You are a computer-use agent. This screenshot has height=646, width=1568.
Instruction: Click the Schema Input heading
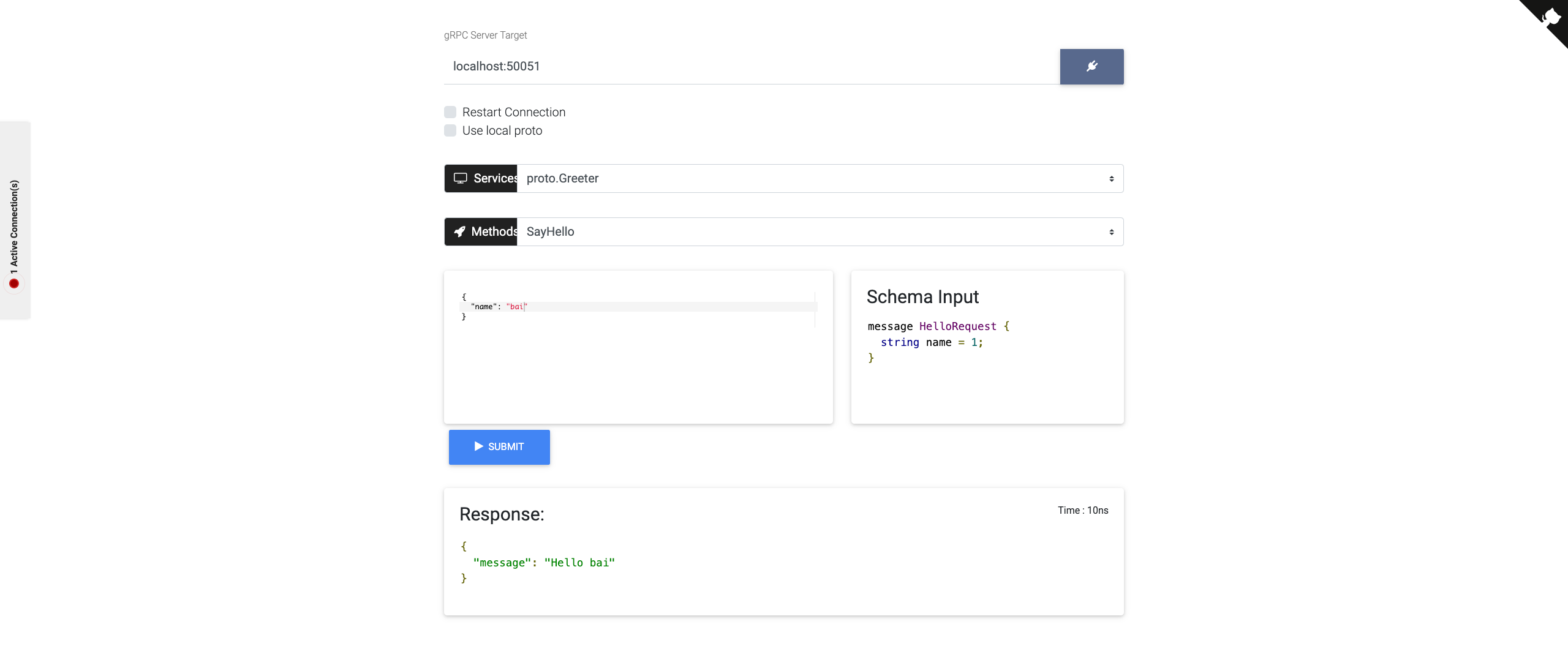click(922, 297)
